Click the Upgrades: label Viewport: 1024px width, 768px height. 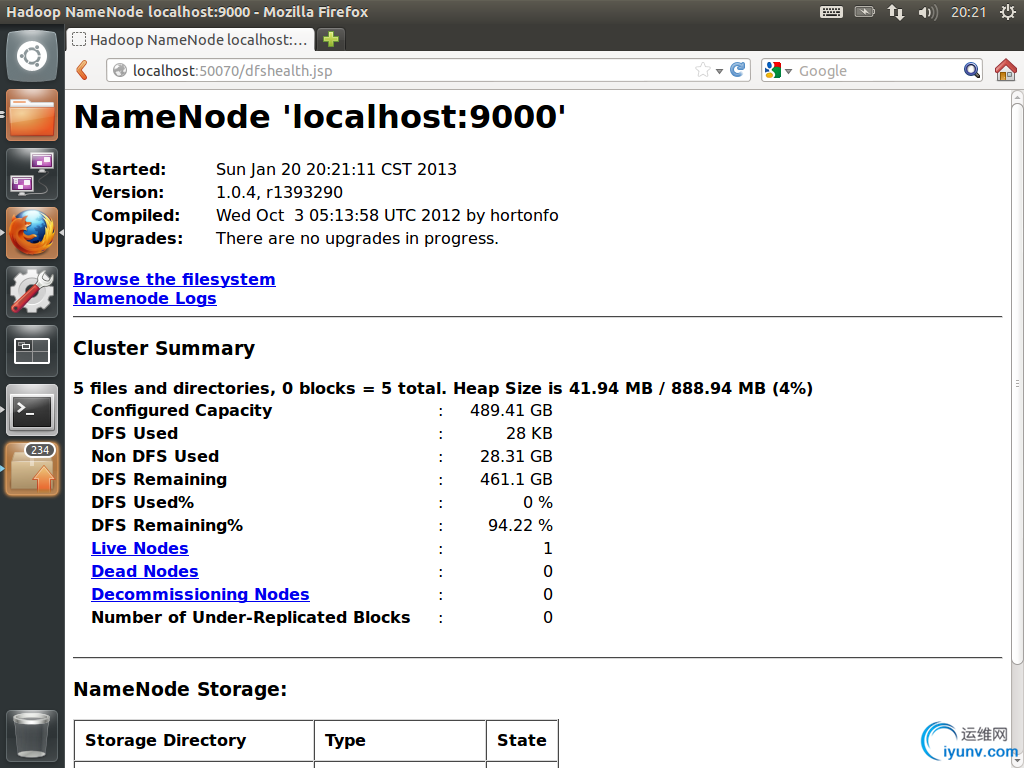point(137,238)
